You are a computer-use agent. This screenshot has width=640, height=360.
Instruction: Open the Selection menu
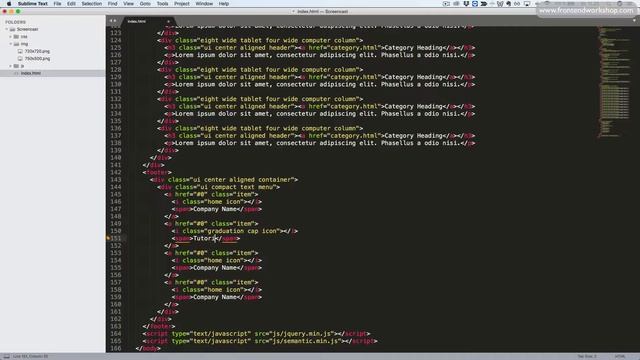[91, 4]
